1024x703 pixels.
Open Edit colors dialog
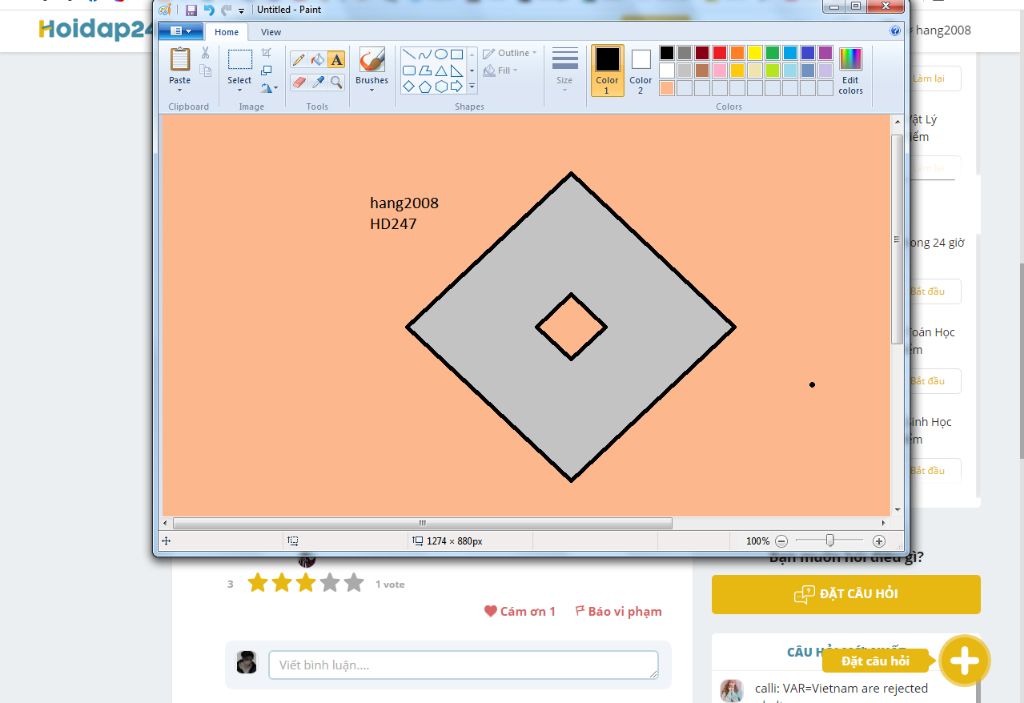(x=850, y=71)
